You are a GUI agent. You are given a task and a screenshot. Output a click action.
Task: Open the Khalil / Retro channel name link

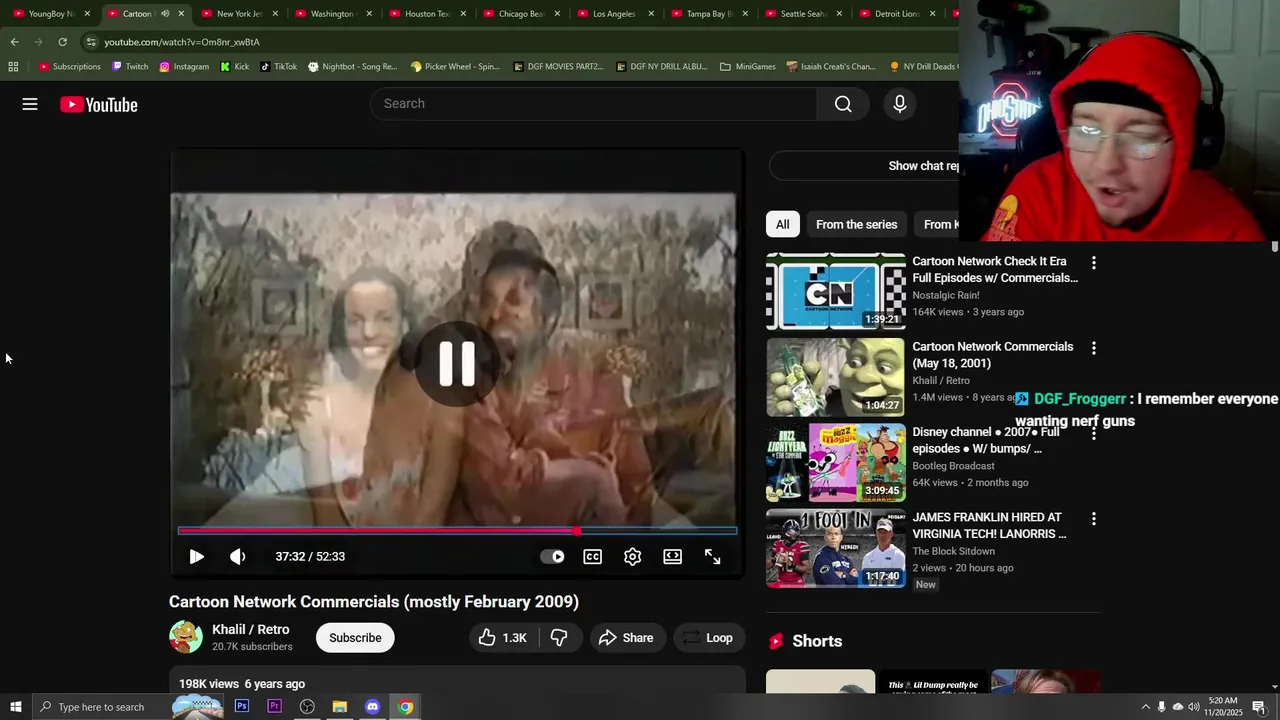[x=251, y=630]
